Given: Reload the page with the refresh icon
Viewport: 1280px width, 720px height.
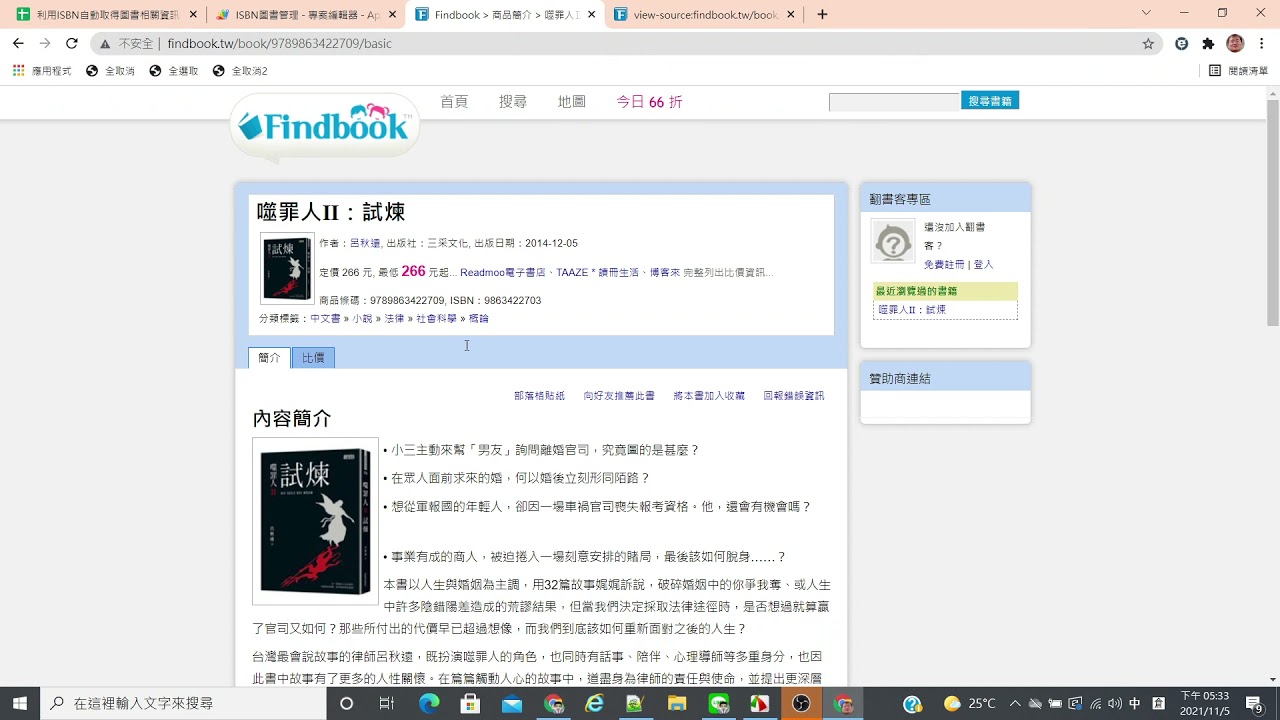Looking at the screenshot, I should pos(71,43).
